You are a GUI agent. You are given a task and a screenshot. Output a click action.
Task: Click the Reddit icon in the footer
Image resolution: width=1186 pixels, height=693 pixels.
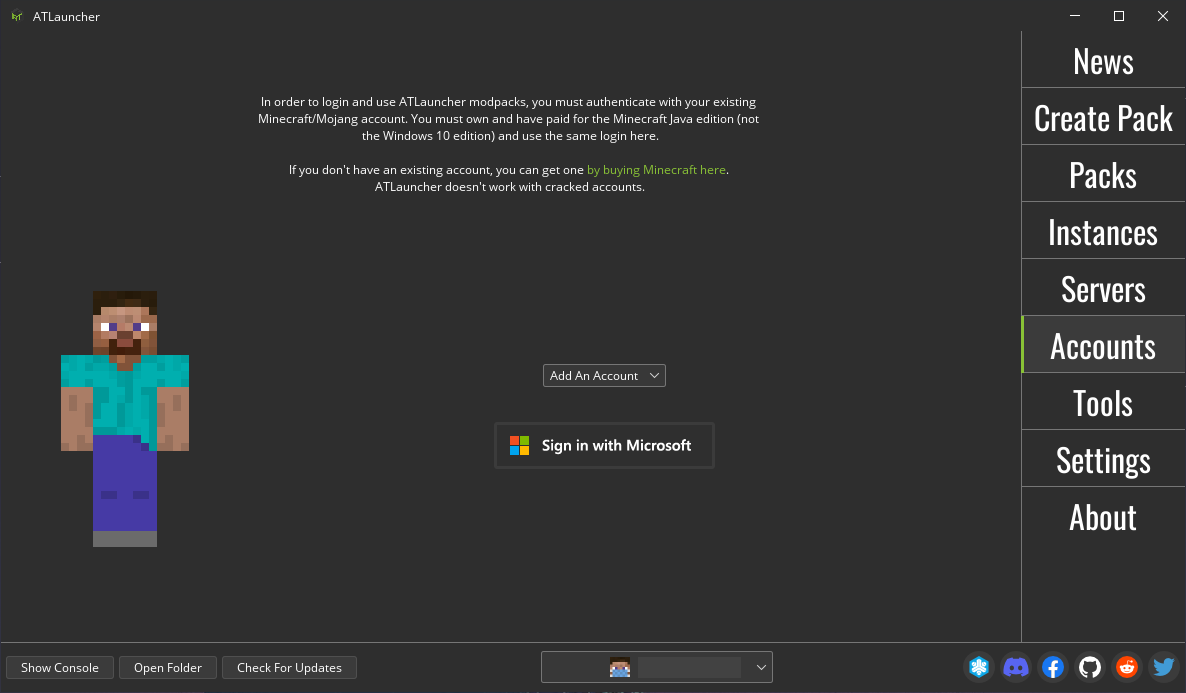[x=1127, y=667]
